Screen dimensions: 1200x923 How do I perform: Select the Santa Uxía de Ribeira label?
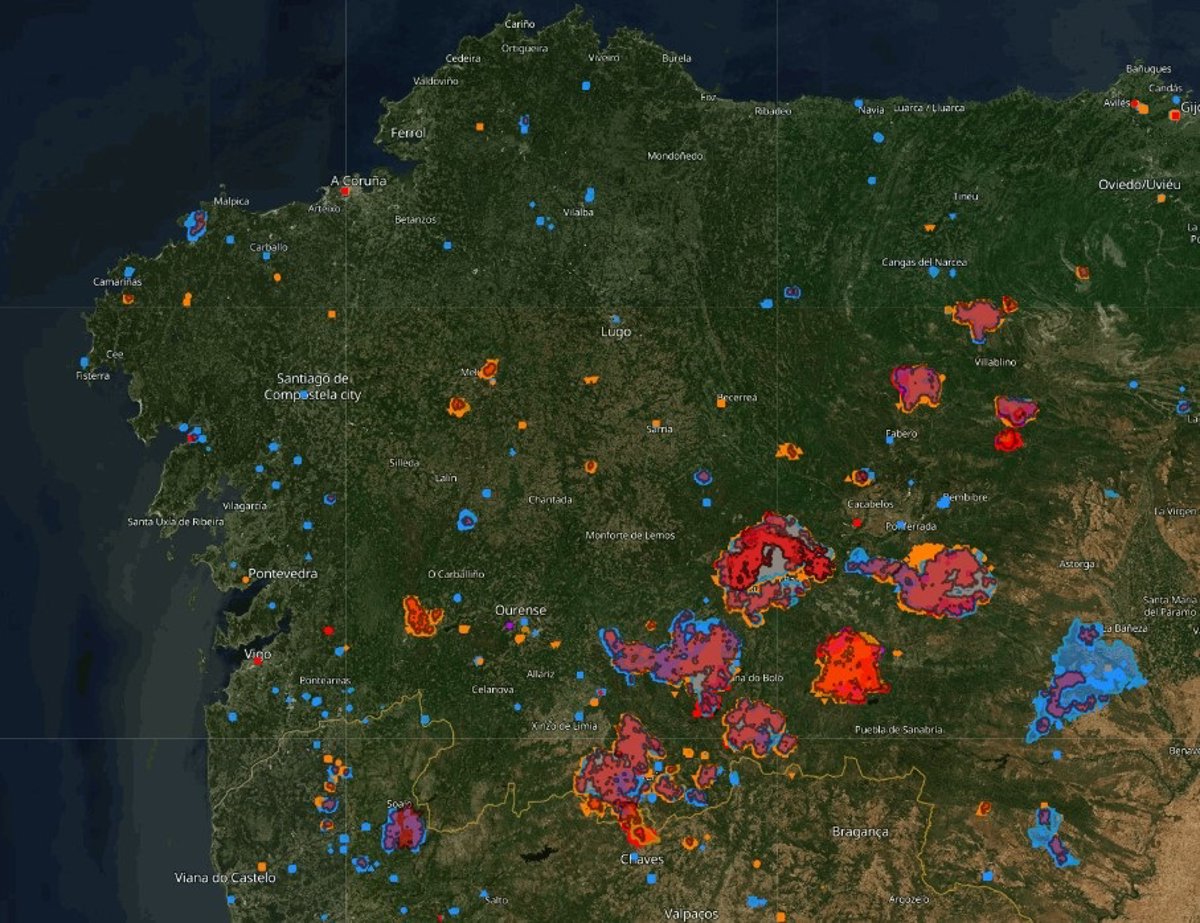(175, 522)
